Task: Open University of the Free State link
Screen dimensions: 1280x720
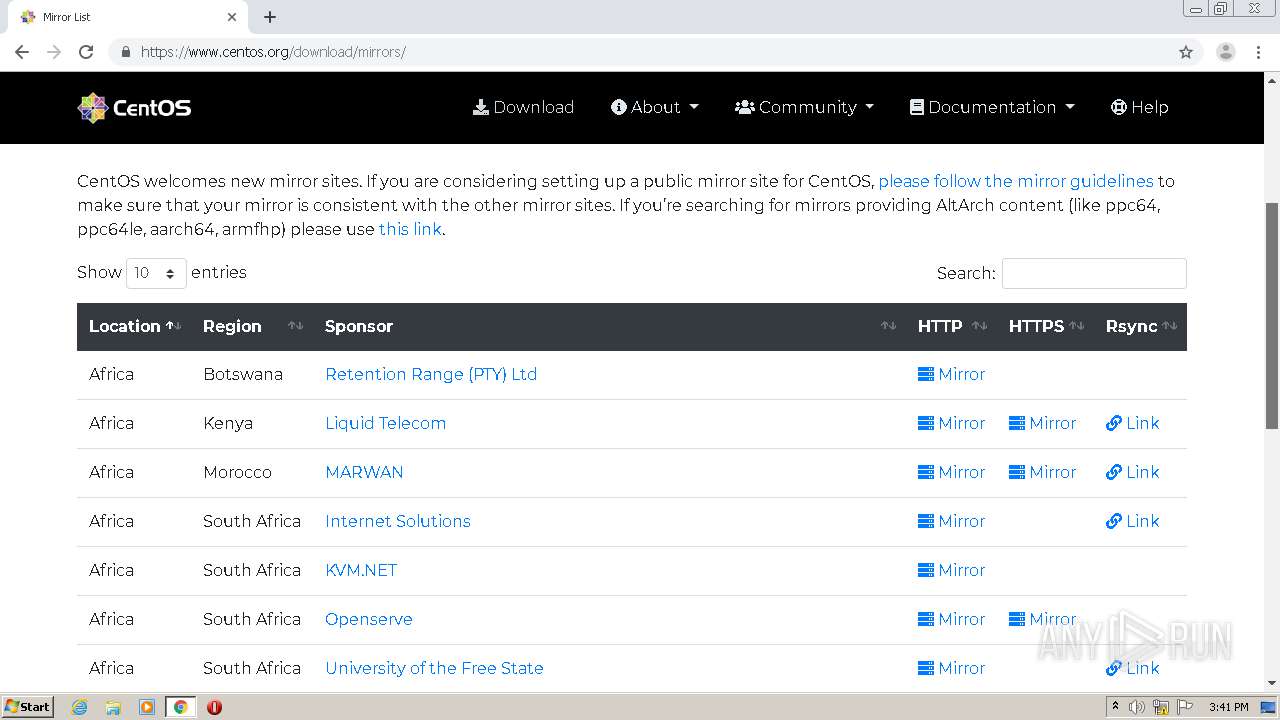Action: 434,668
